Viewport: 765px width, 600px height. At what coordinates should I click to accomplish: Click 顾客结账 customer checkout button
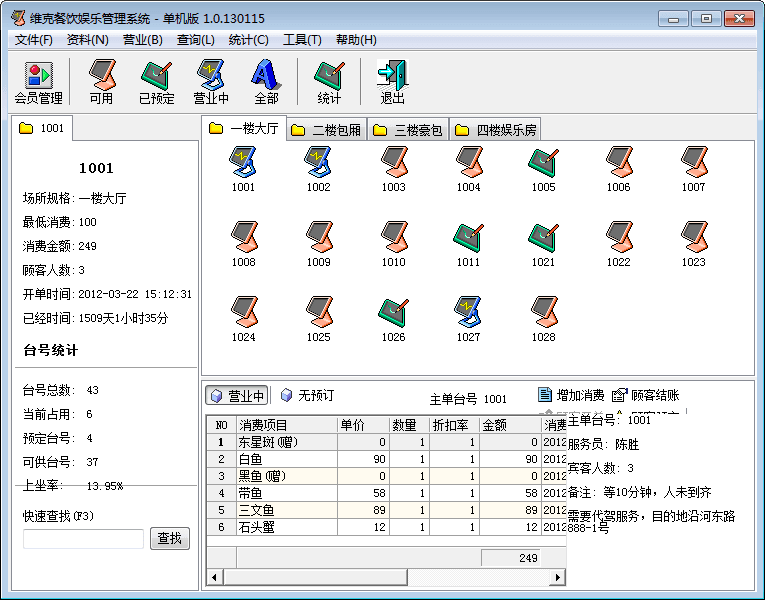645,395
